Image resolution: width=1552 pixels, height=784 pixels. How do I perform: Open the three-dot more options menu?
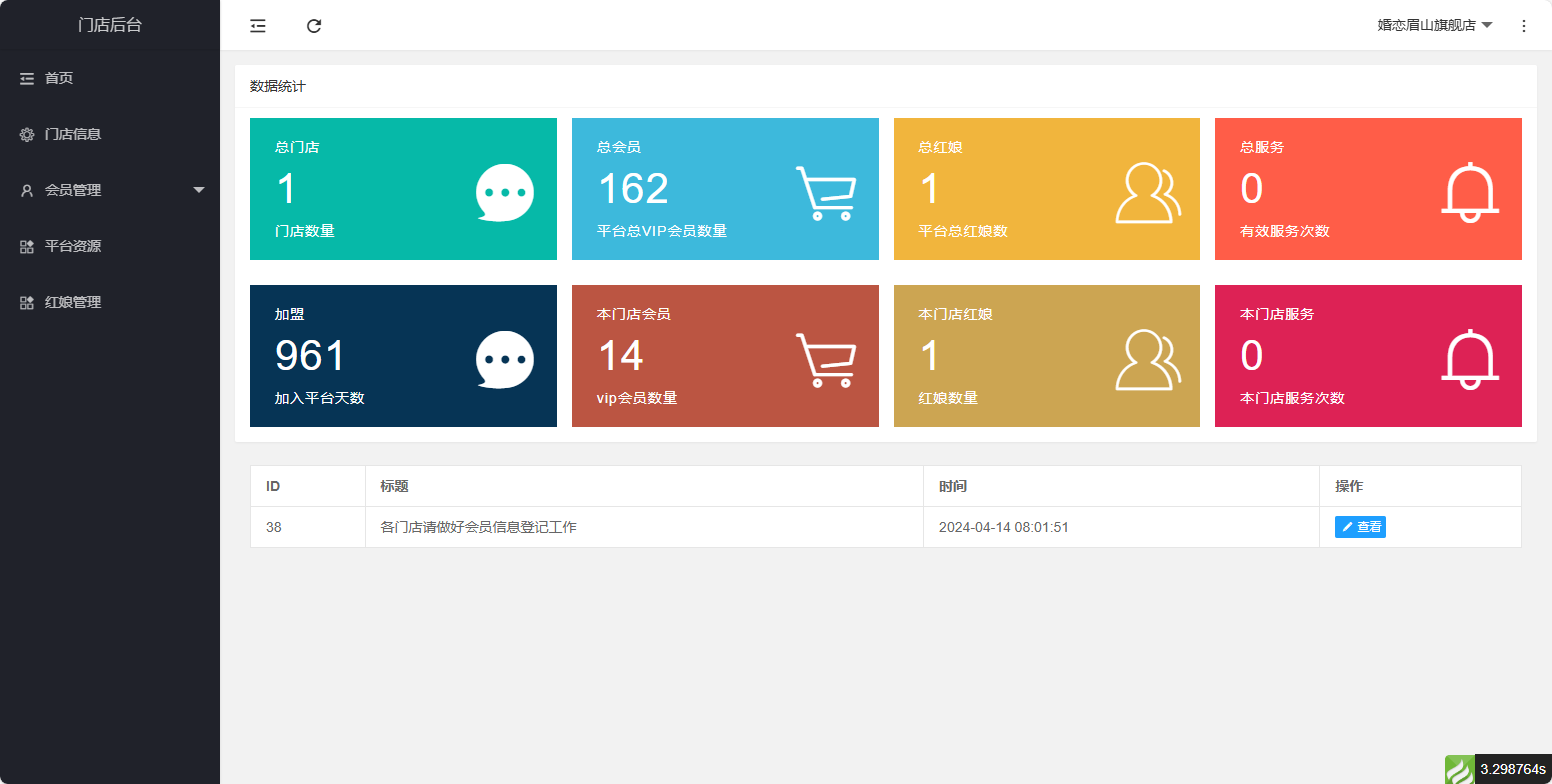coord(1523,26)
